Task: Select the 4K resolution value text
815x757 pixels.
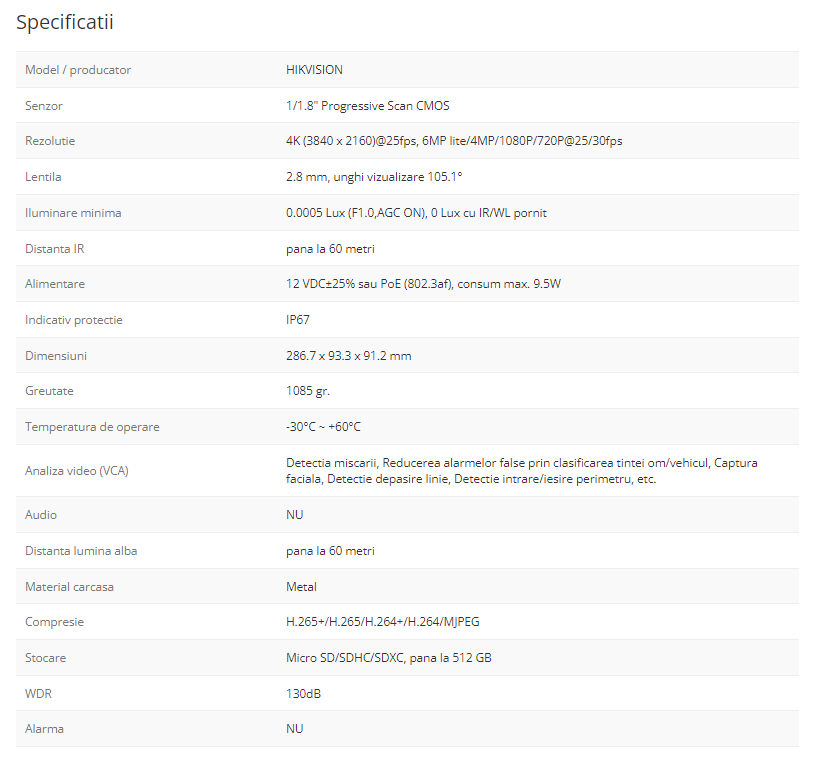Action: 453,141
